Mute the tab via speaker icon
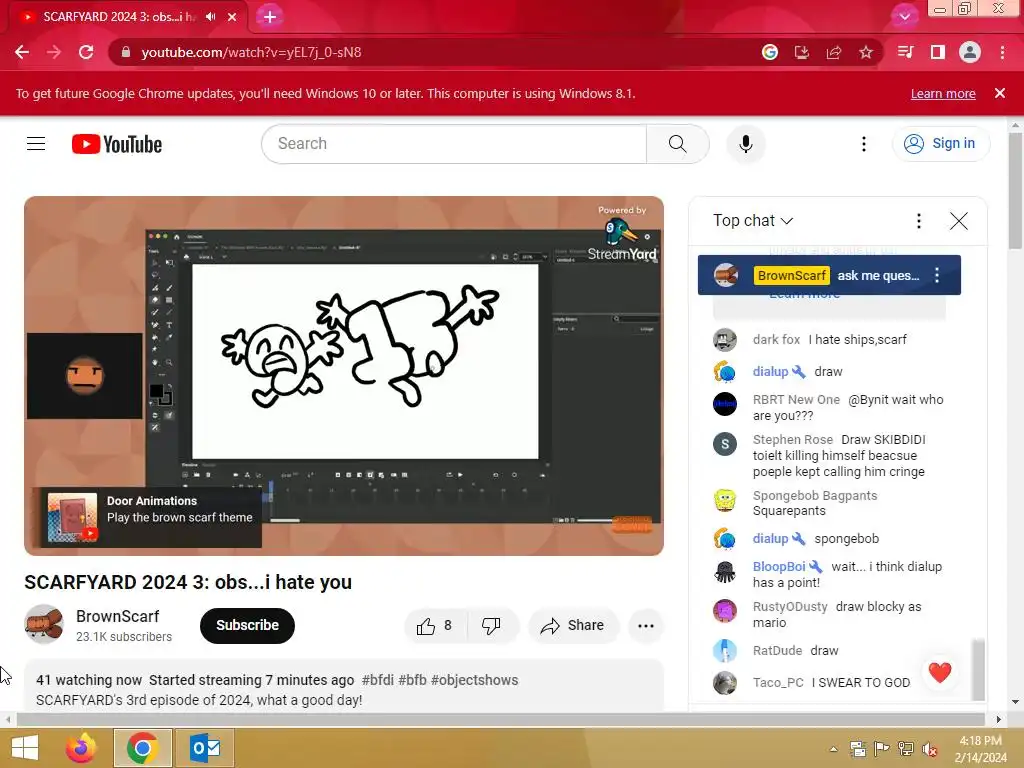This screenshot has width=1024, height=768. (x=210, y=17)
